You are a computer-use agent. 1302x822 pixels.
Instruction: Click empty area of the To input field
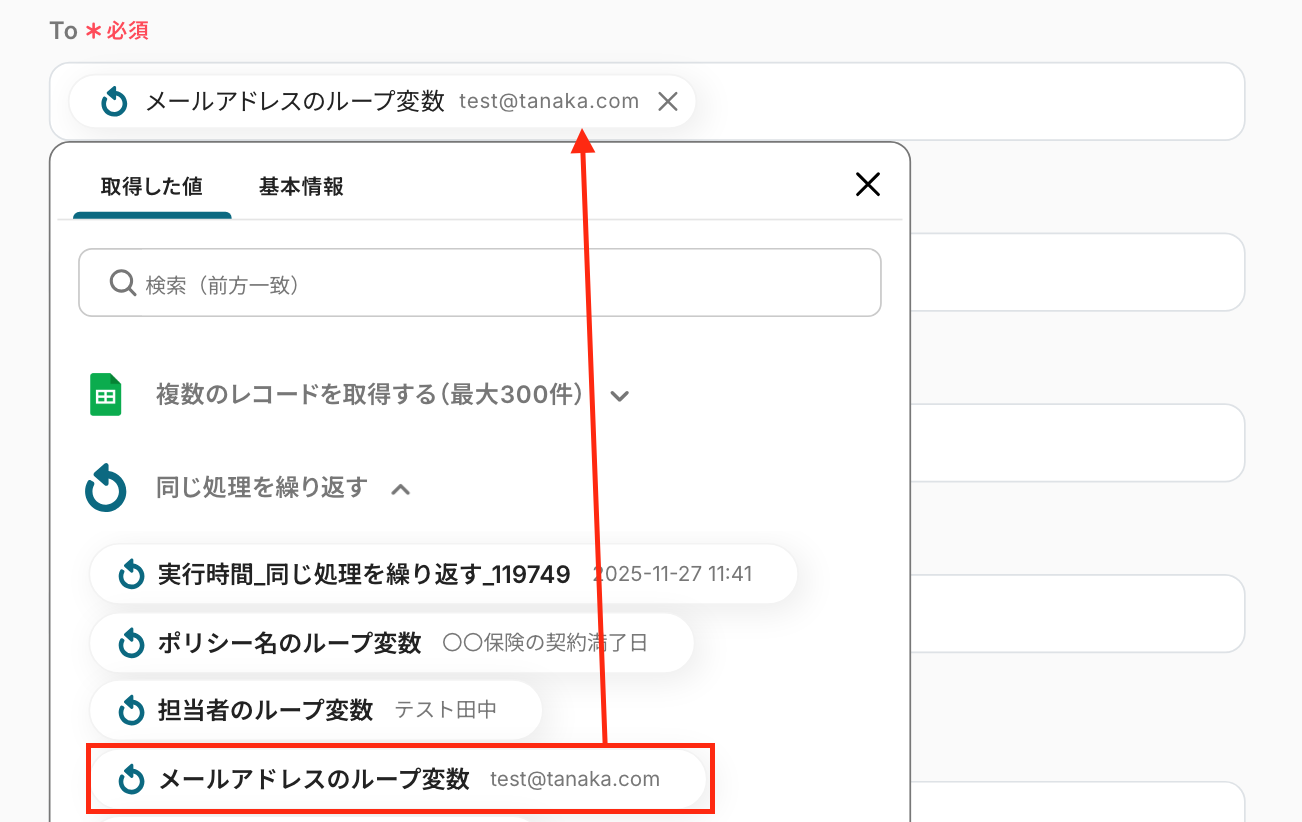pos(970,101)
